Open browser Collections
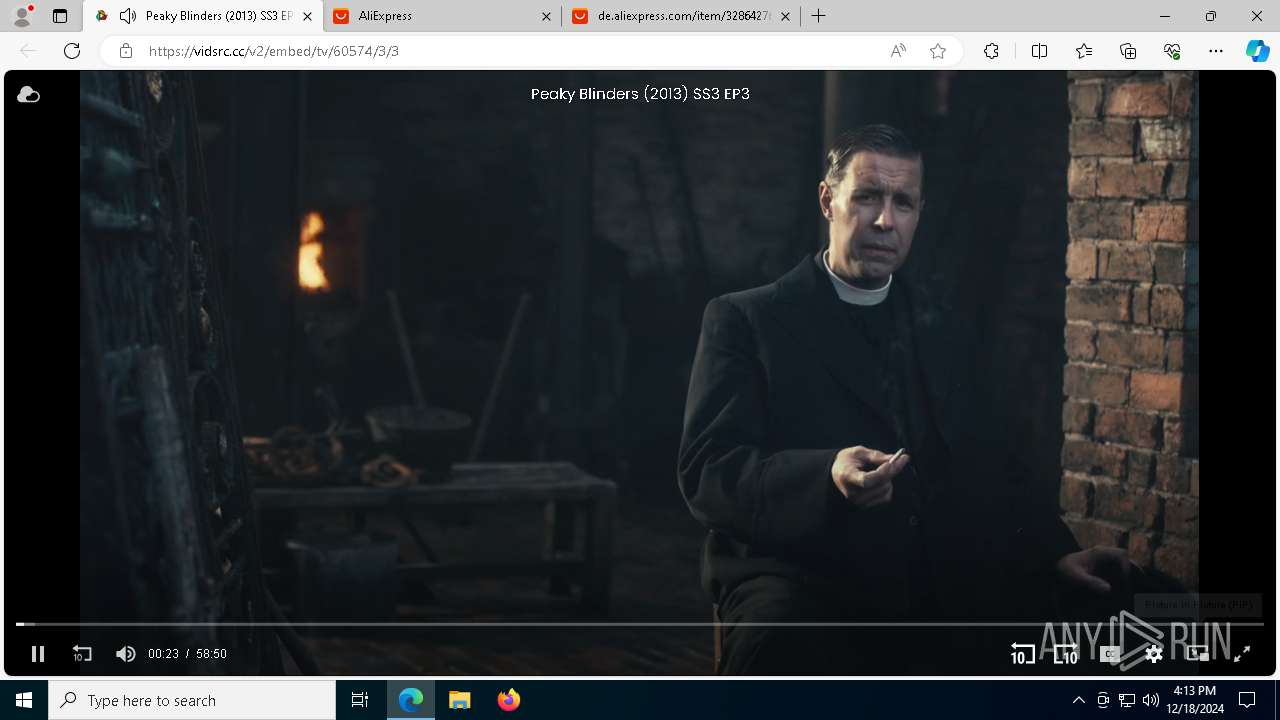Image resolution: width=1280 pixels, height=720 pixels. point(1128,51)
